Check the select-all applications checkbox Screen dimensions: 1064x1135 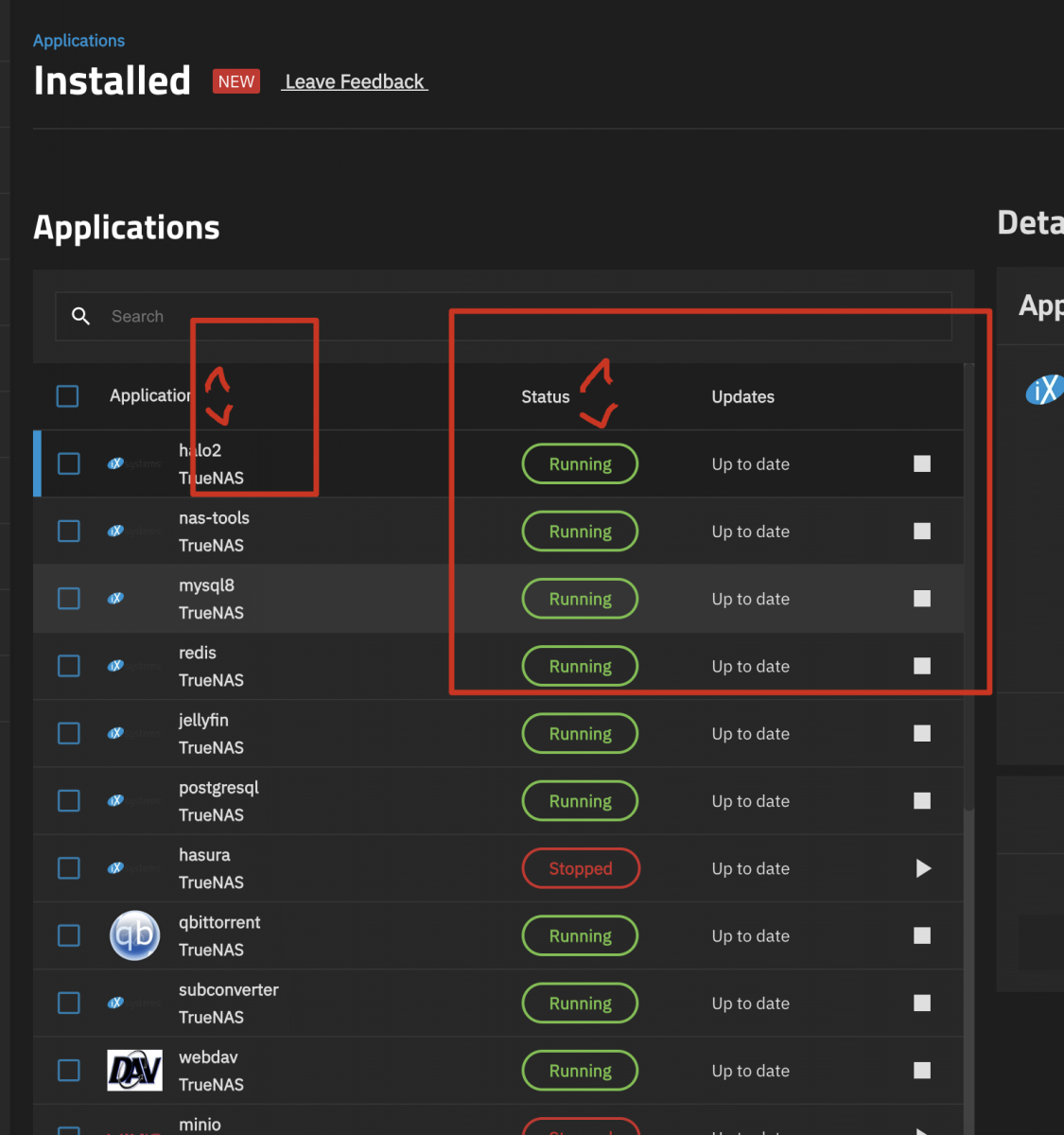pyautogui.click(x=68, y=396)
